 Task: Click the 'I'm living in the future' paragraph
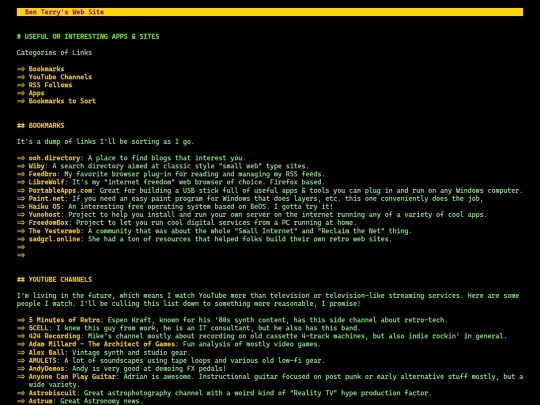tap(268, 300)
